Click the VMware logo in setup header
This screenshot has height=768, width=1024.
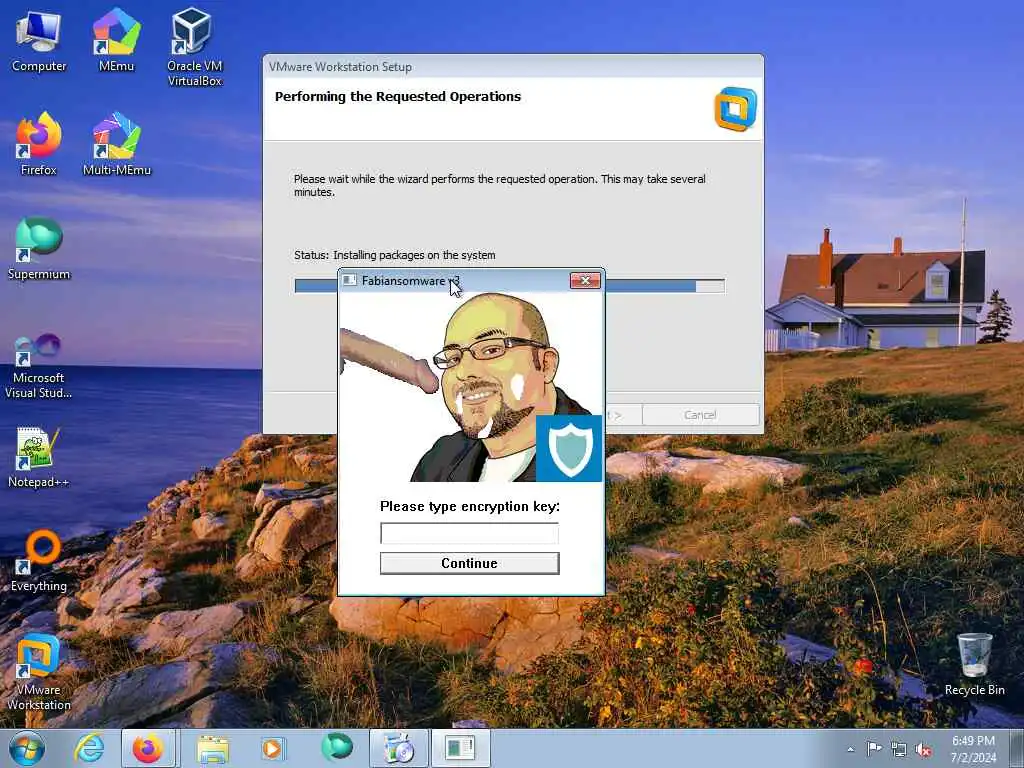[735, 108]
